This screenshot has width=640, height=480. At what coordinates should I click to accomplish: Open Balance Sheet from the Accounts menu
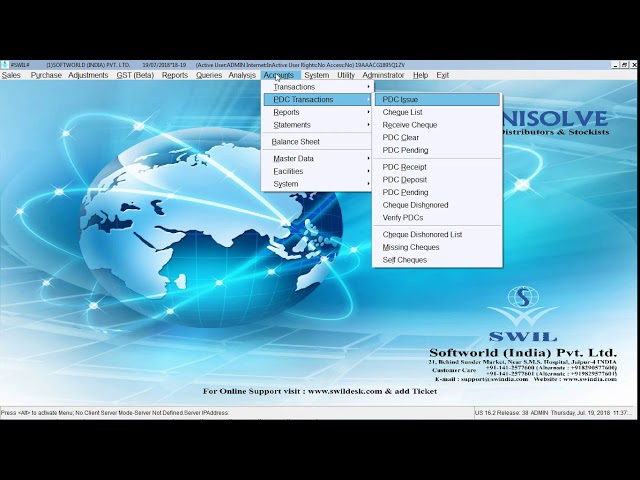pos(318,142)
